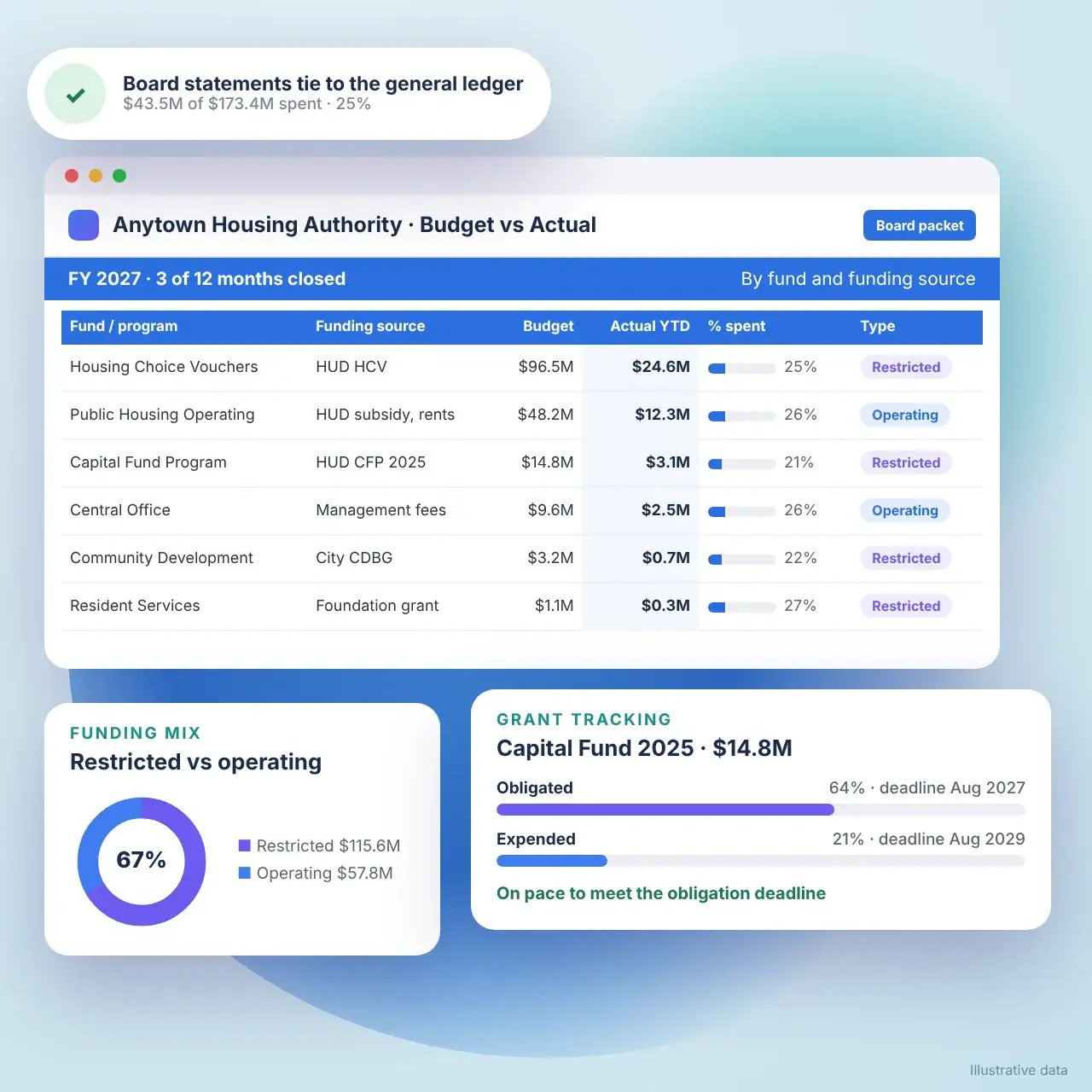Click the 67% funding mix donut chart
The height and width of the screenshot is (1092, 1092).
[x=142, y=861]
